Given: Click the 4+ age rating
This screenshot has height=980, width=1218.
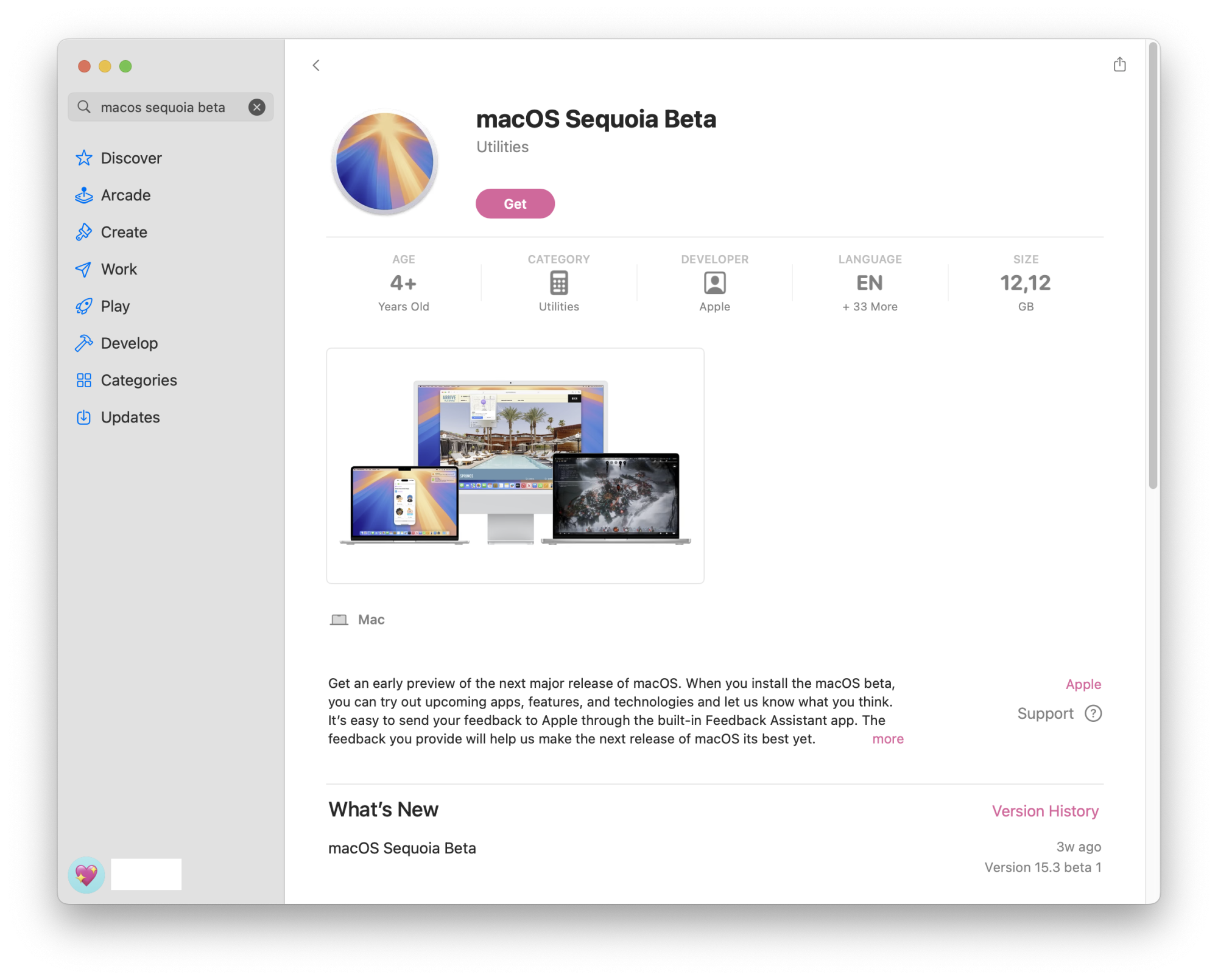Looking at the screenshot, I should (403, 283).
